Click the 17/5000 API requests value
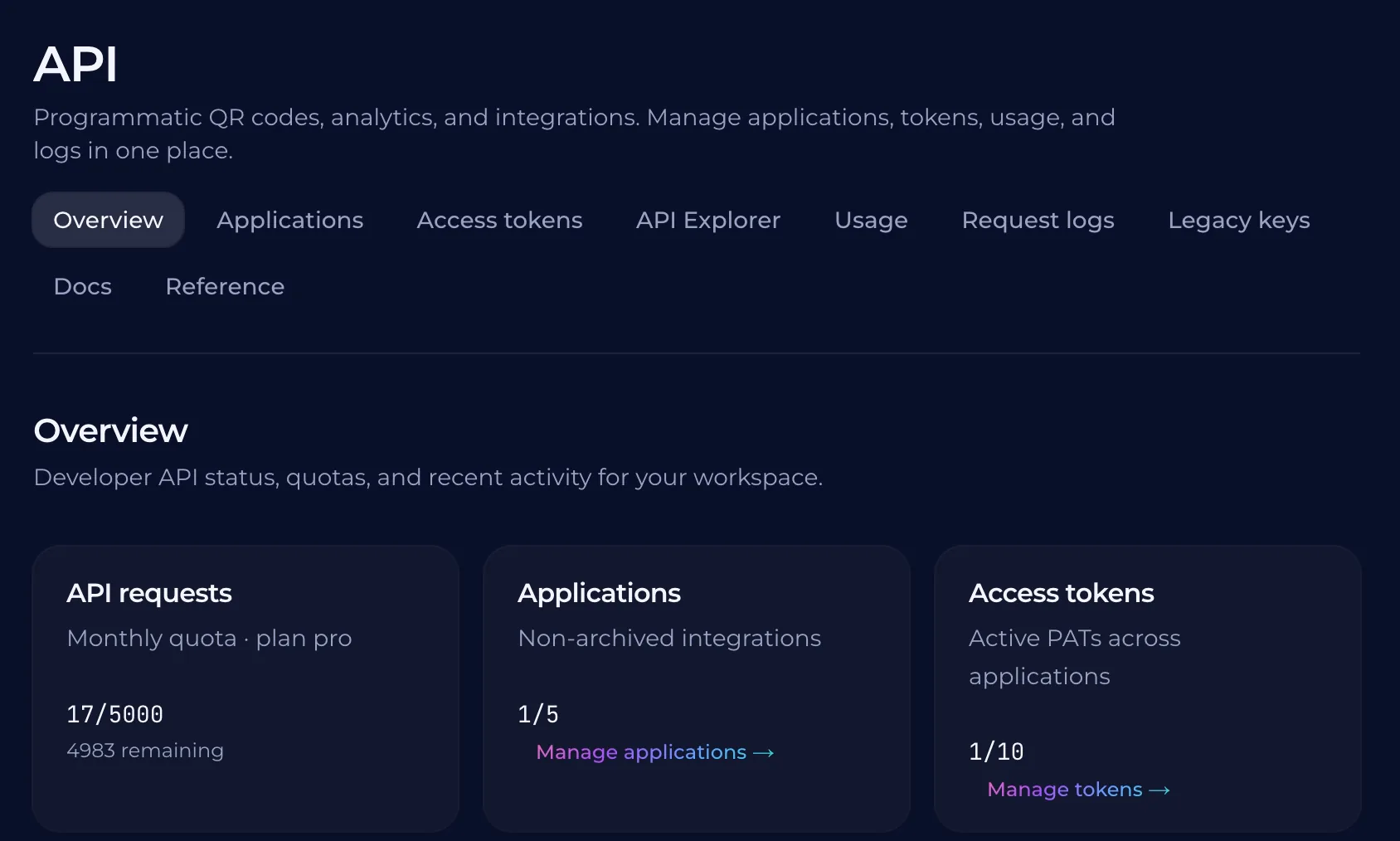Viewport: 1400px width, 841px height. pos(114,714)
